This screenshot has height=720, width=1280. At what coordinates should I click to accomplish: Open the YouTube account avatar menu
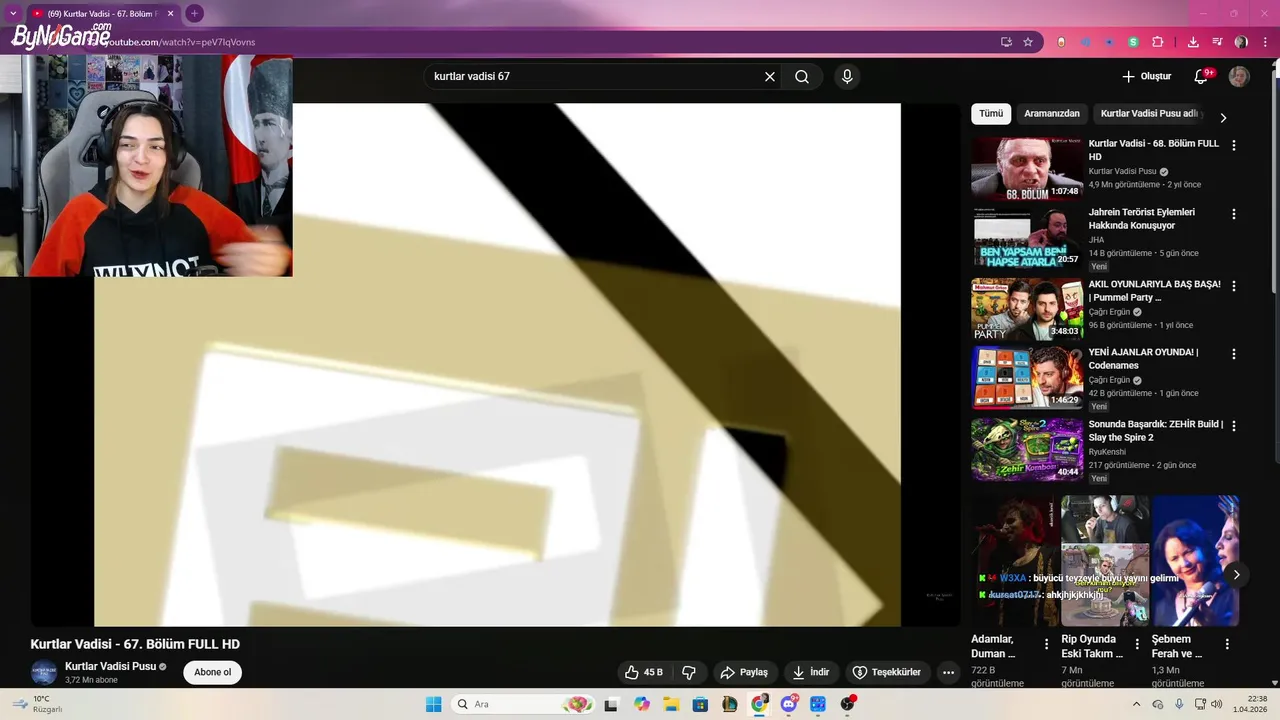(x=1239, y=77)
